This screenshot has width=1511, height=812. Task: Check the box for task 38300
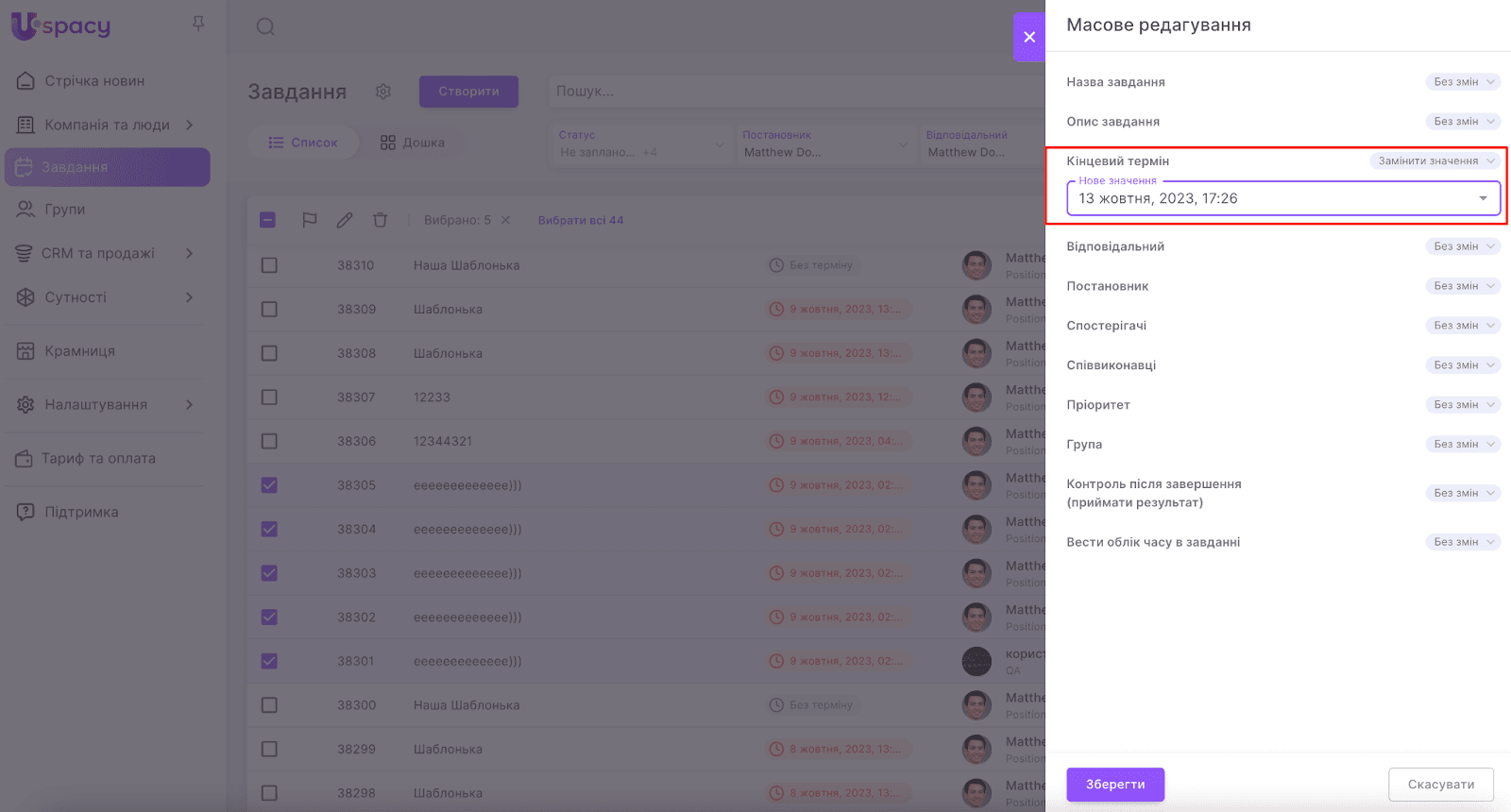coord(269,705)
